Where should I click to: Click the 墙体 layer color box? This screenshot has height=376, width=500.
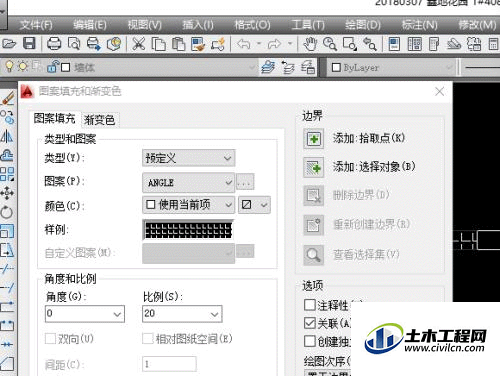coord(66,68)
